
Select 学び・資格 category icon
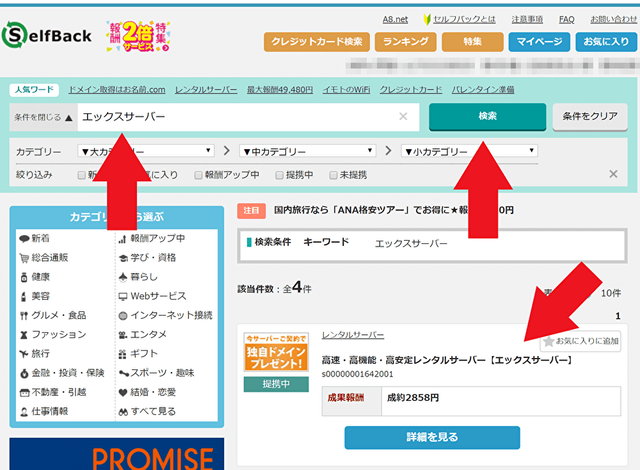pyautogui.click(x=123, y=258)
